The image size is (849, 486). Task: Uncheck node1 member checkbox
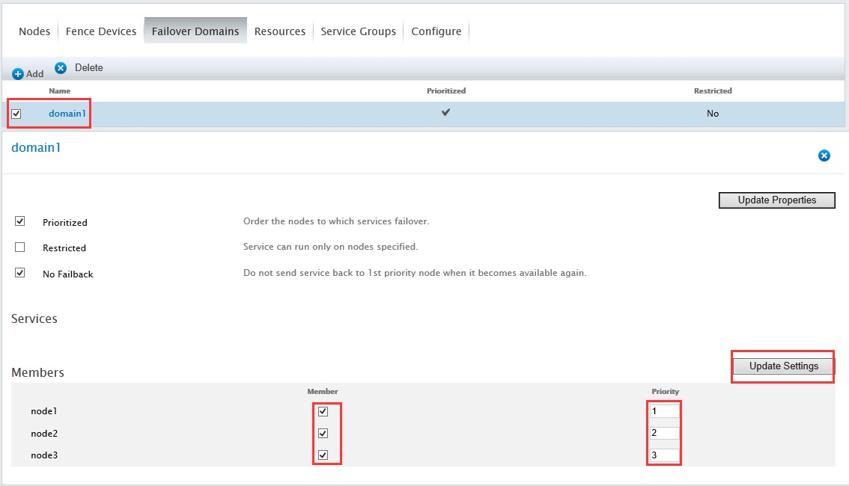click(x=322, y=411)
